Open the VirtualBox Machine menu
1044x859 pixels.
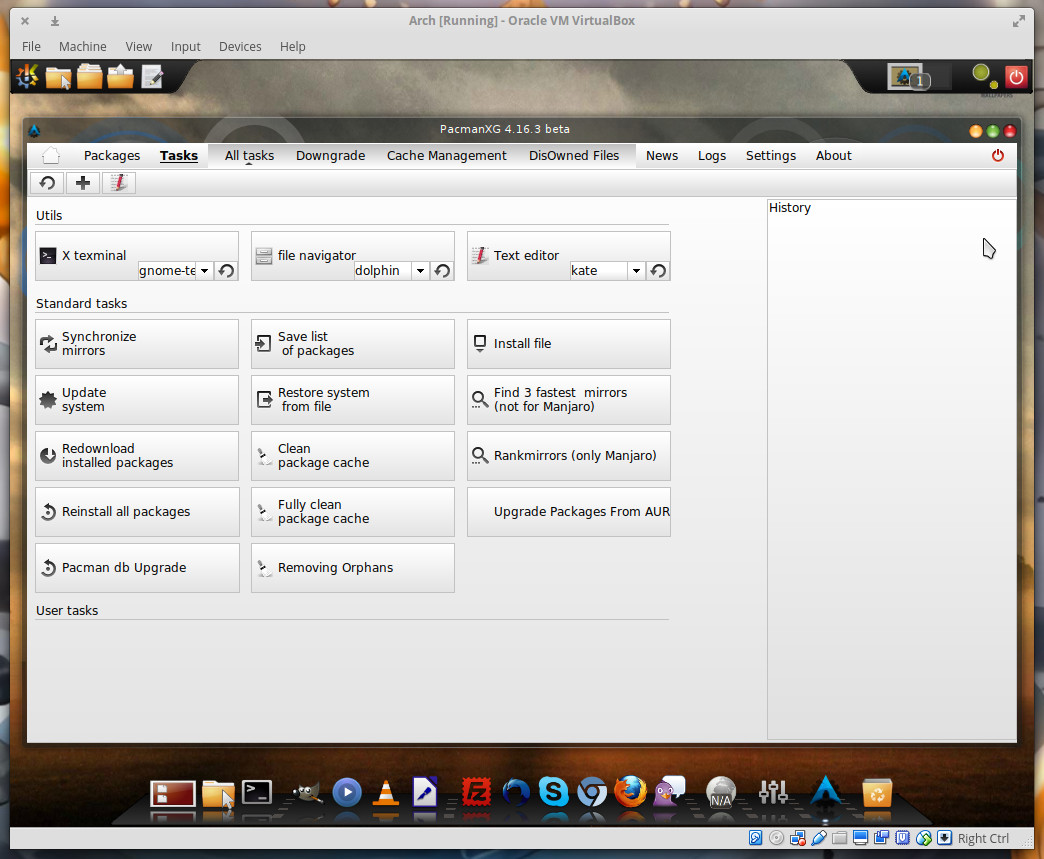83,47
